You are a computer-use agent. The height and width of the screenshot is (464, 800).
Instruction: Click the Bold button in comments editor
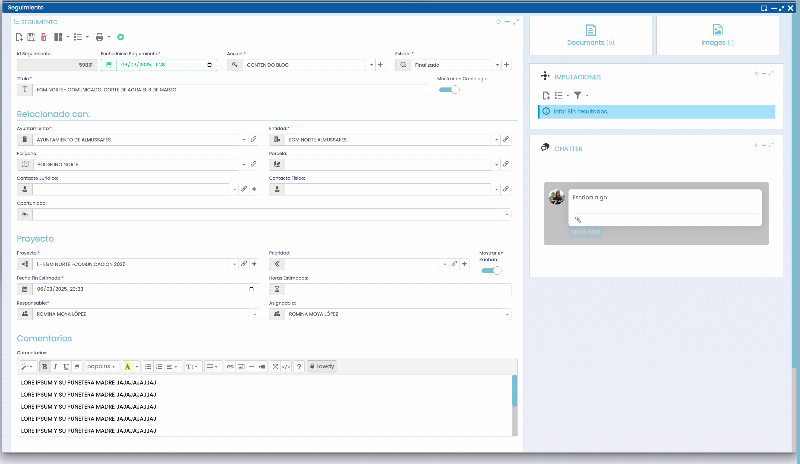pos(44,366)
